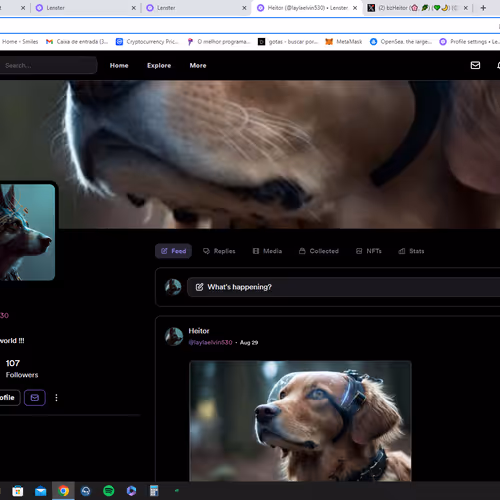Switch to the Media tab
The height and width of the screenshot is (500, 500).
(x=267, y=251)
